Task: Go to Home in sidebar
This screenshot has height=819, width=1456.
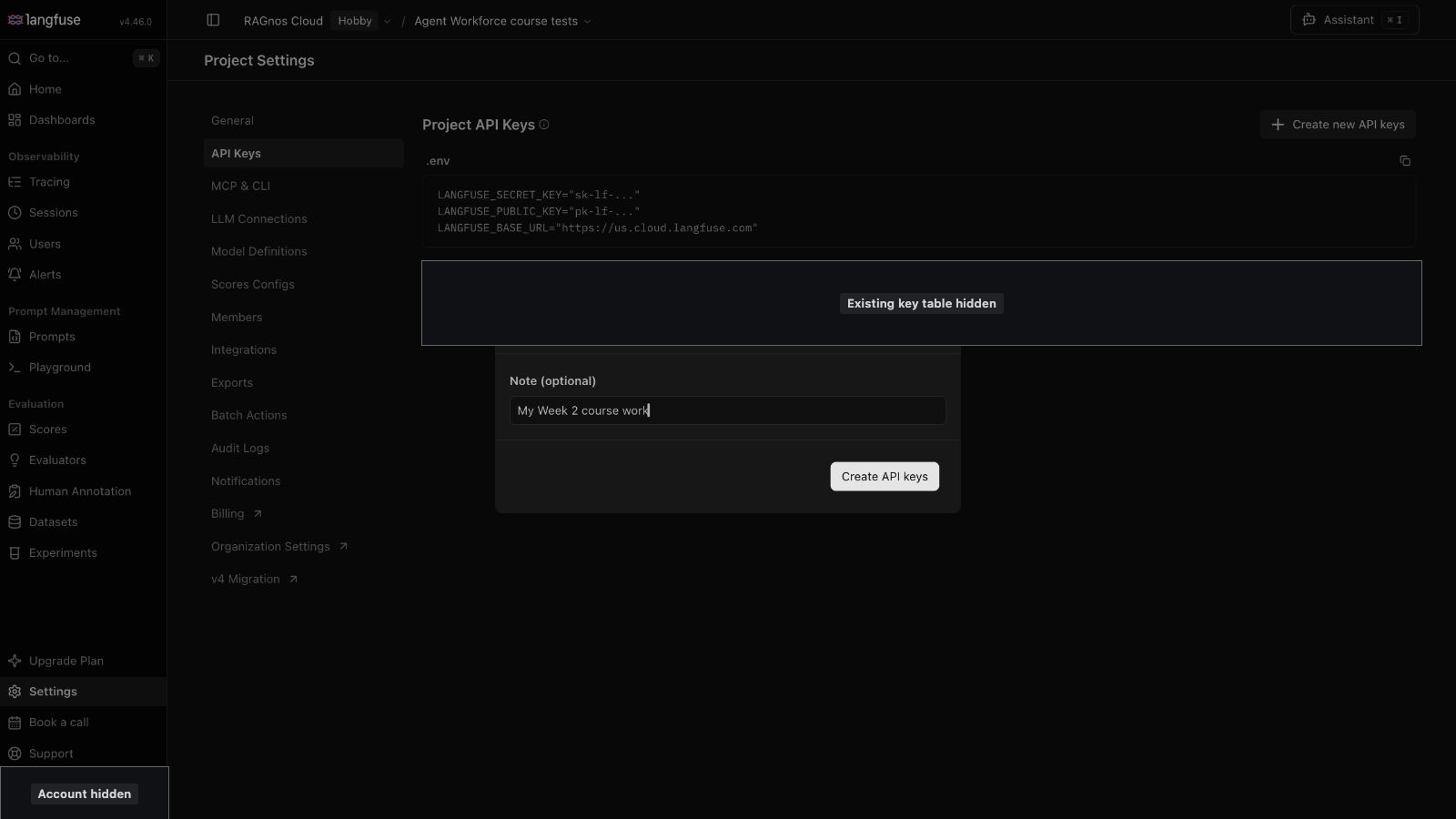Action: coord(83,89)
